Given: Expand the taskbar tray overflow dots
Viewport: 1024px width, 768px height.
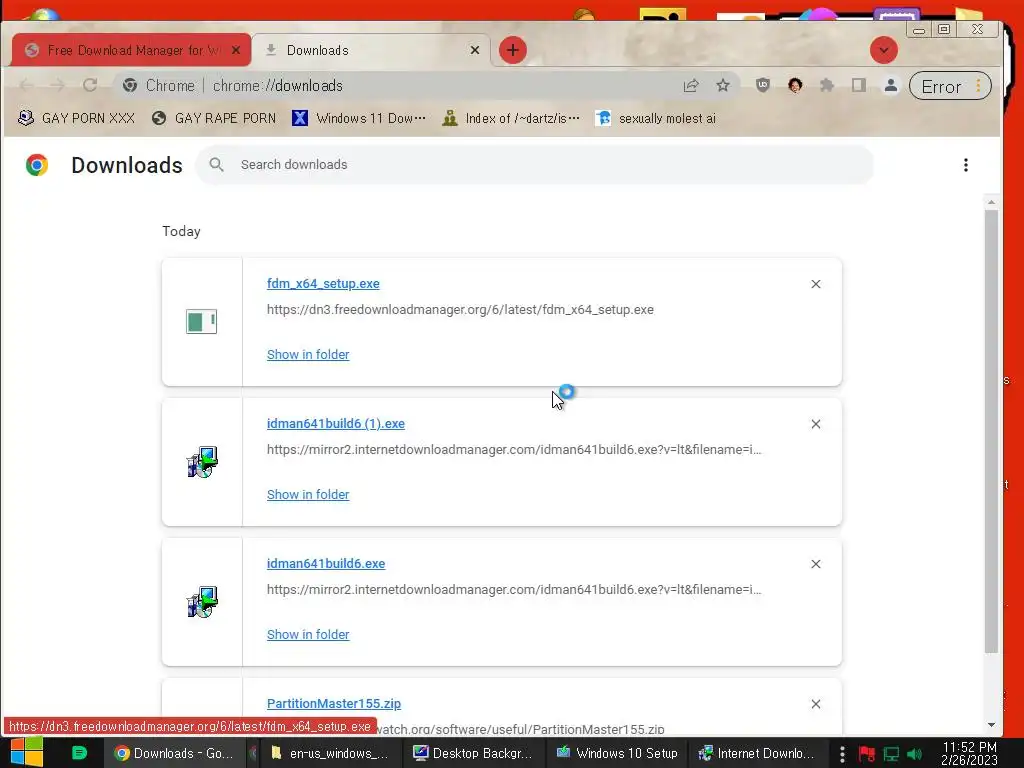Looking at the screenshot, I should (842, 754).
